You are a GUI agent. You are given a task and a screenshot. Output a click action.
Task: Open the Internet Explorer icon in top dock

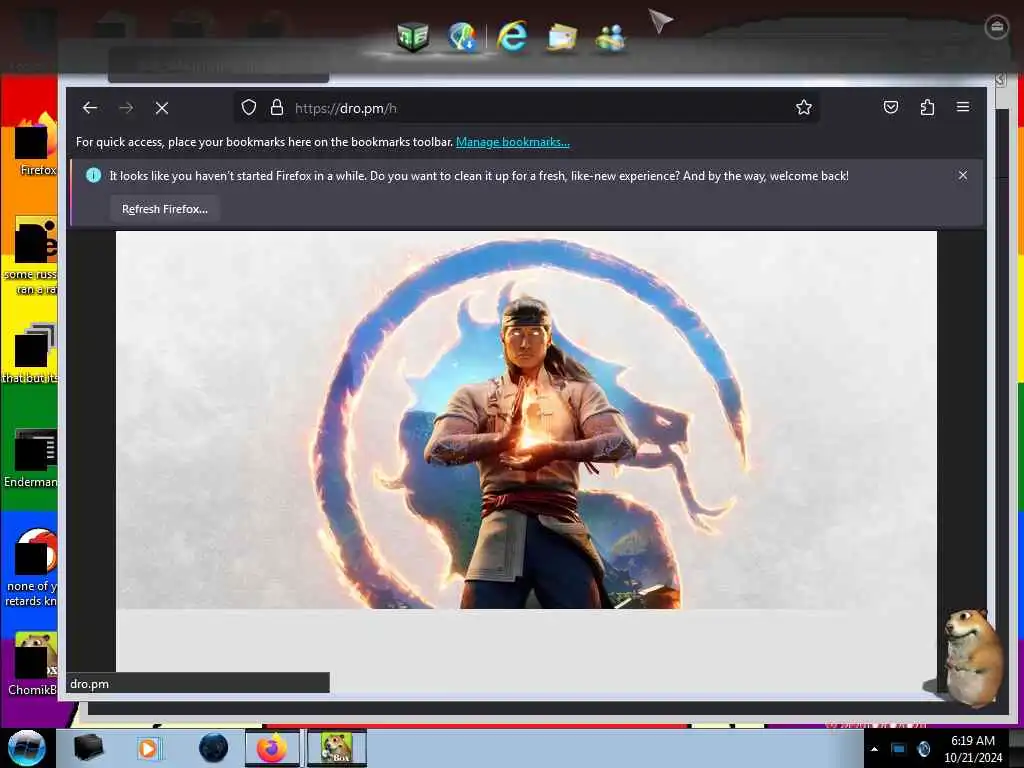click(512, 35)
